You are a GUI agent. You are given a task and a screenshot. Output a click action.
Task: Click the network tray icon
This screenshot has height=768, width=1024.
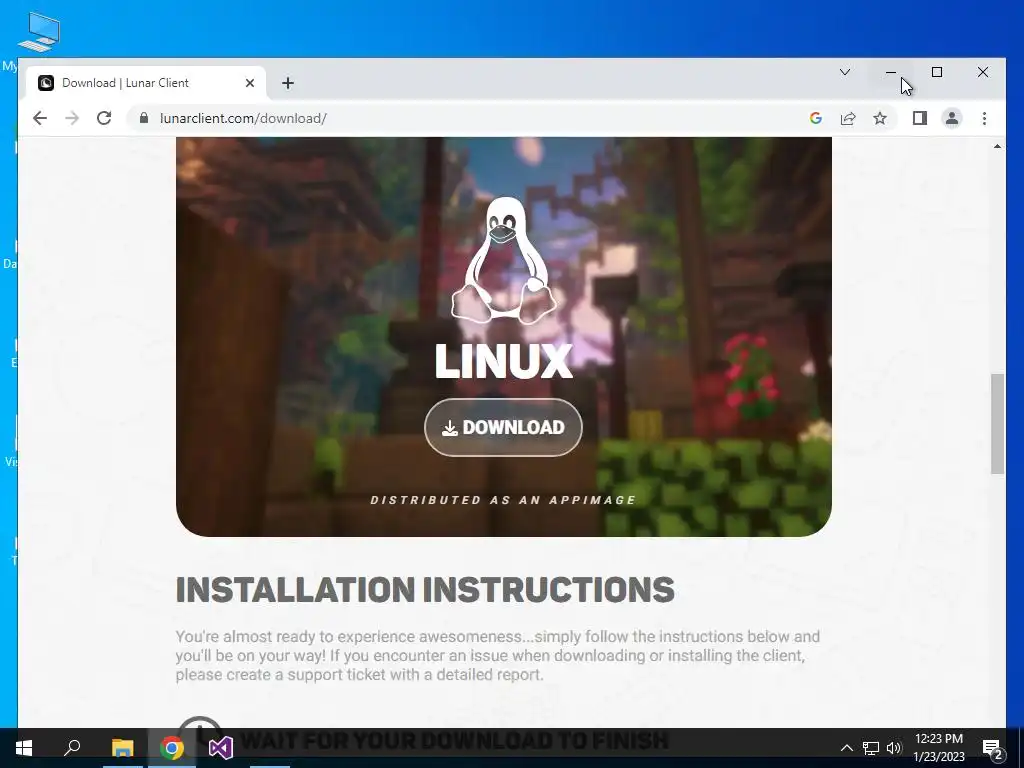coord(871,748)
